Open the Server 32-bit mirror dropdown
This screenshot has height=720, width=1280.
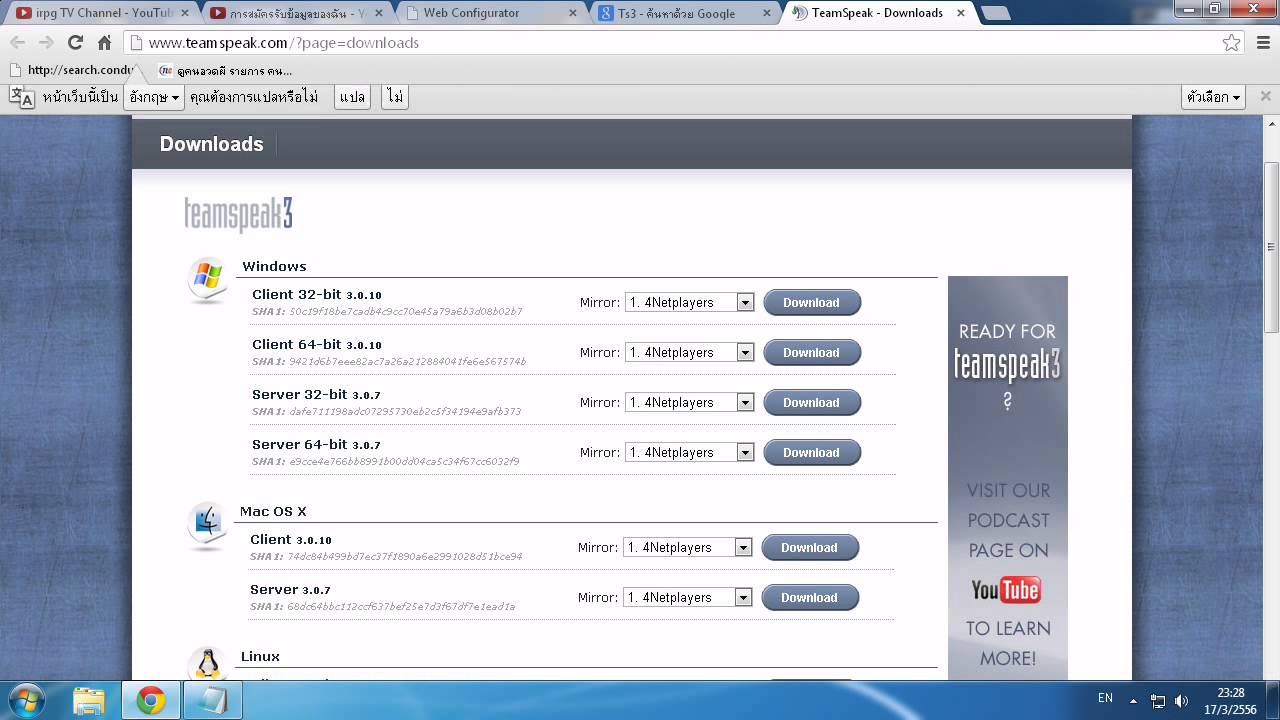click(689, 403)
